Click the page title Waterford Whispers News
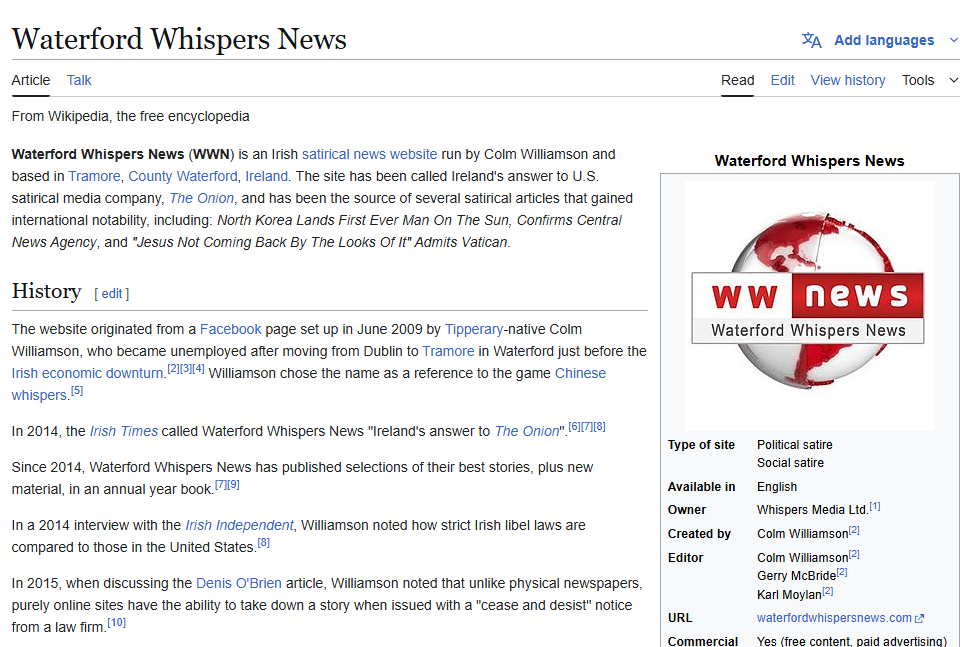 [179, 39]
